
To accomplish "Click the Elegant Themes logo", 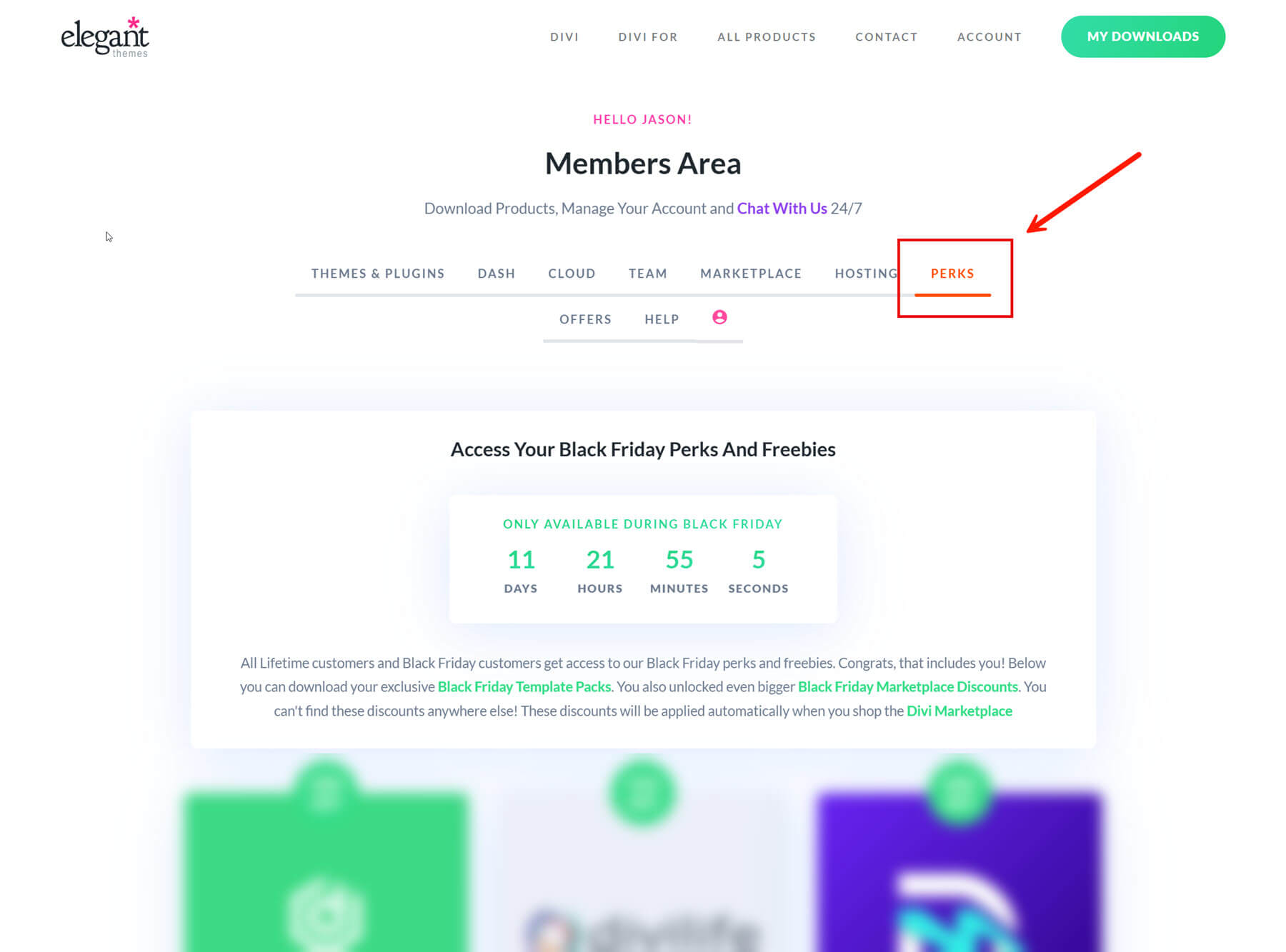I will click(105, 37).
